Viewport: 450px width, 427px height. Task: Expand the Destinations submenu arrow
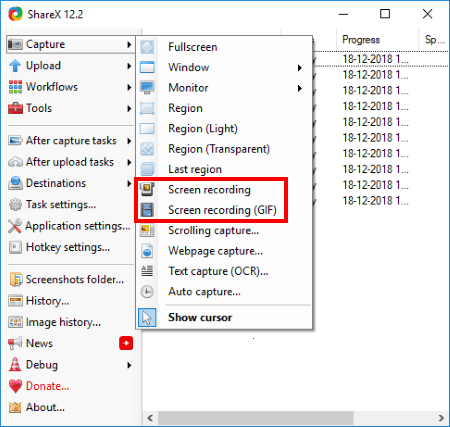[x=129, y=183]
